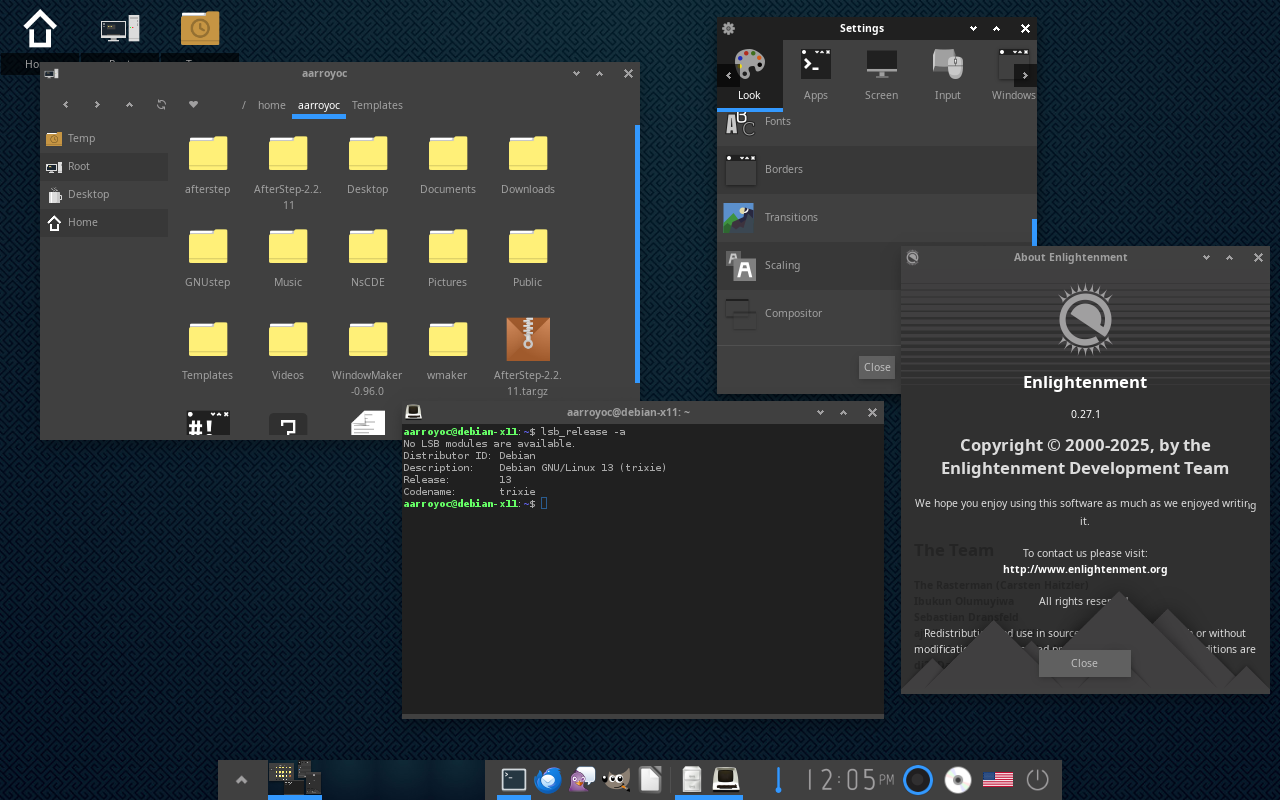Click the power button icon on the shelf
This screenshot has width=1280, height=800.
[1037, 780]
